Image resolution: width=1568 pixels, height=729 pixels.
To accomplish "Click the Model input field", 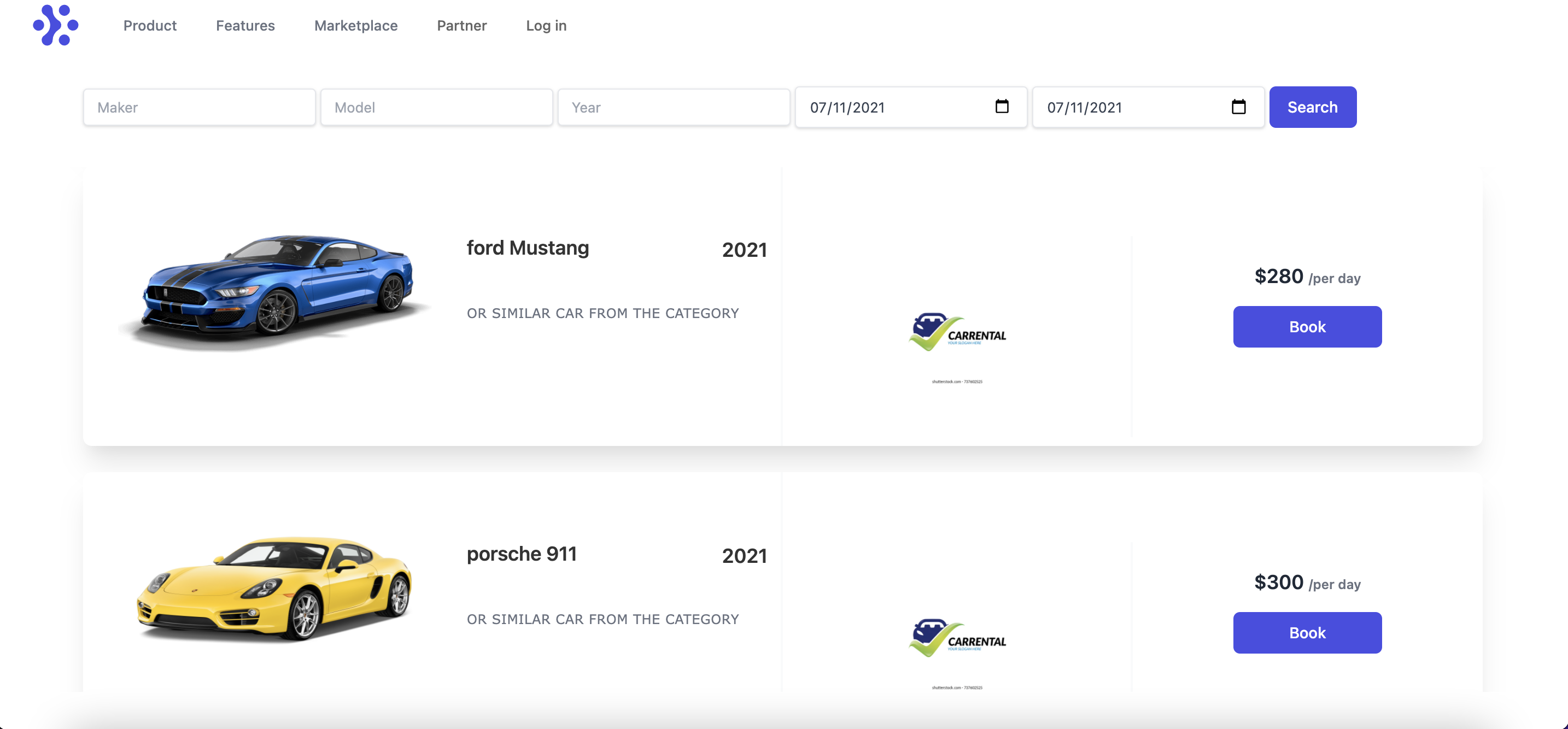I will tap(436, 107).
